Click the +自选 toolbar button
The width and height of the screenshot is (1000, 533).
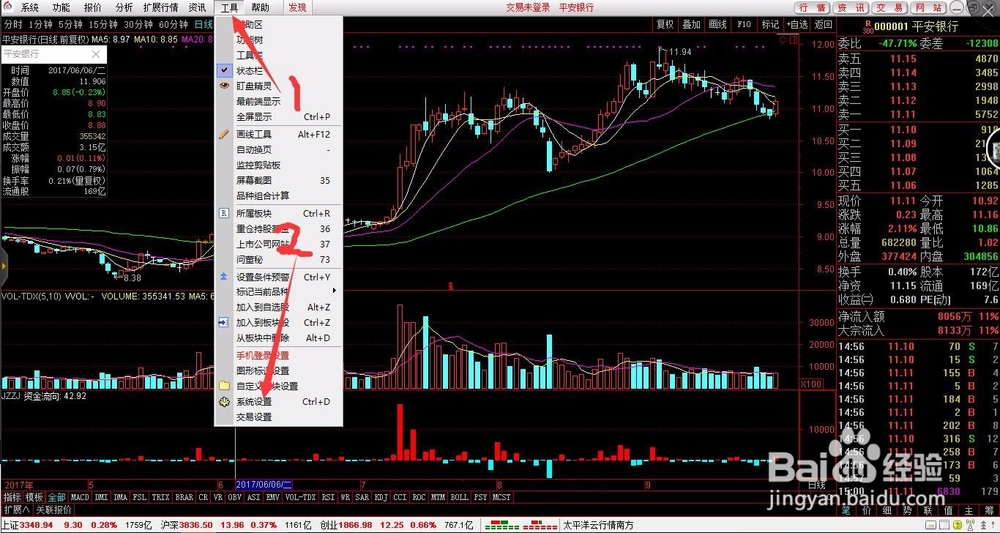pos(797,24)
